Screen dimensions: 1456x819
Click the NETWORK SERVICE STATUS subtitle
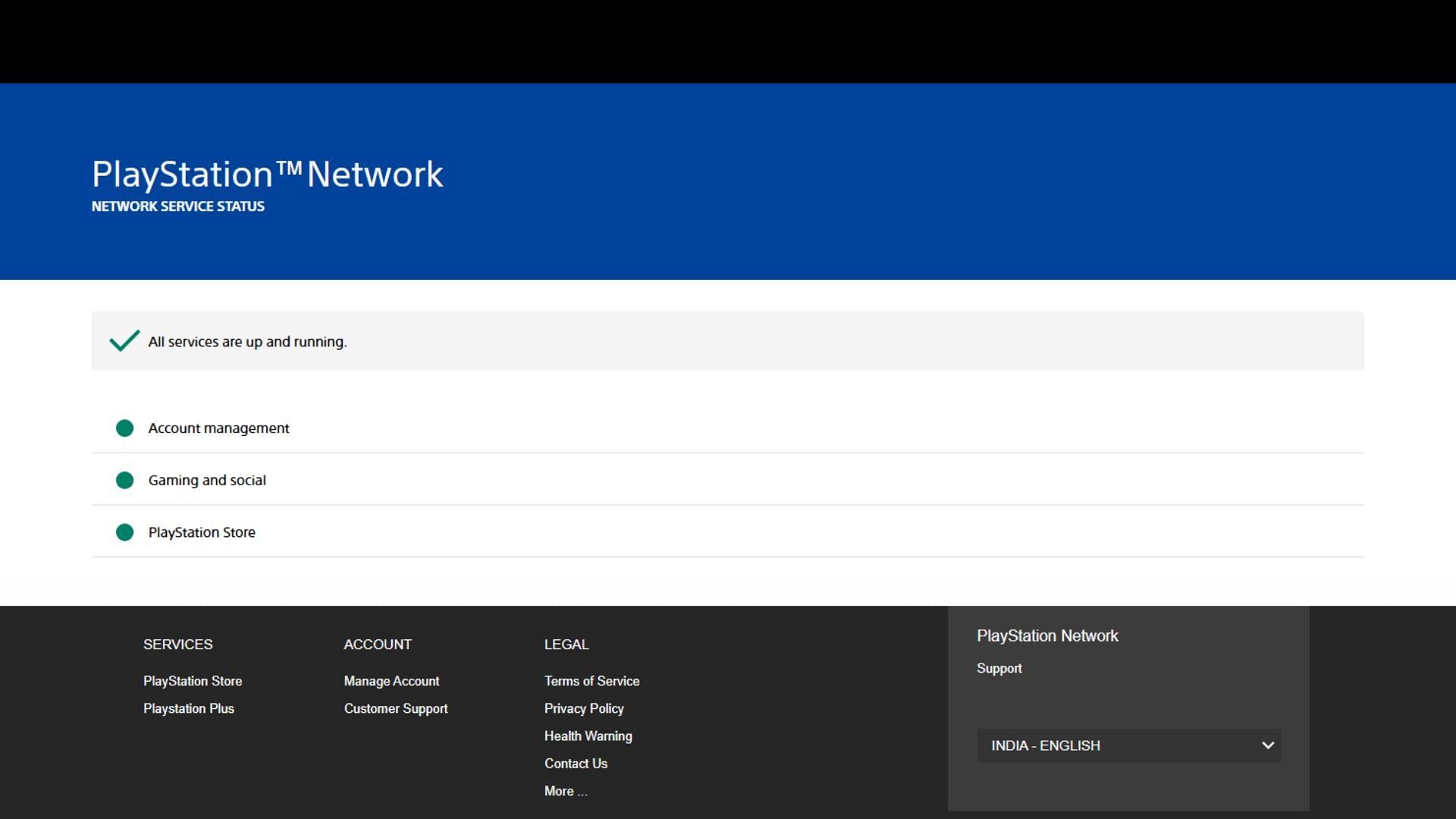178,206
